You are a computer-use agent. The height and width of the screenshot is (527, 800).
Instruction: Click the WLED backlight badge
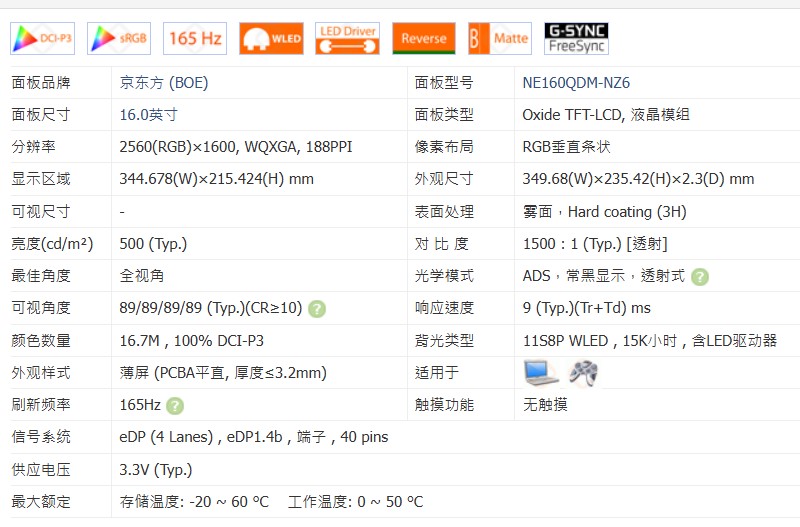(x=271, y=39)
